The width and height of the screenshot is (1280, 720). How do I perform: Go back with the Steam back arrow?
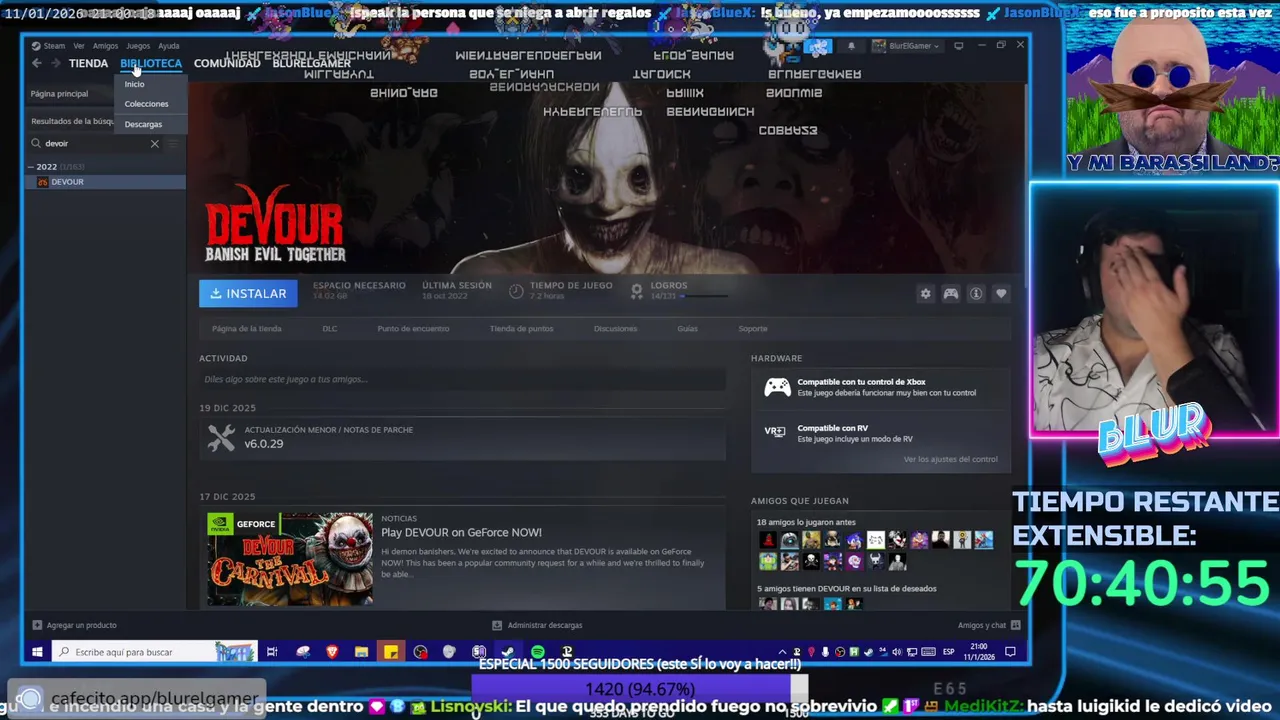click(37, 63)
